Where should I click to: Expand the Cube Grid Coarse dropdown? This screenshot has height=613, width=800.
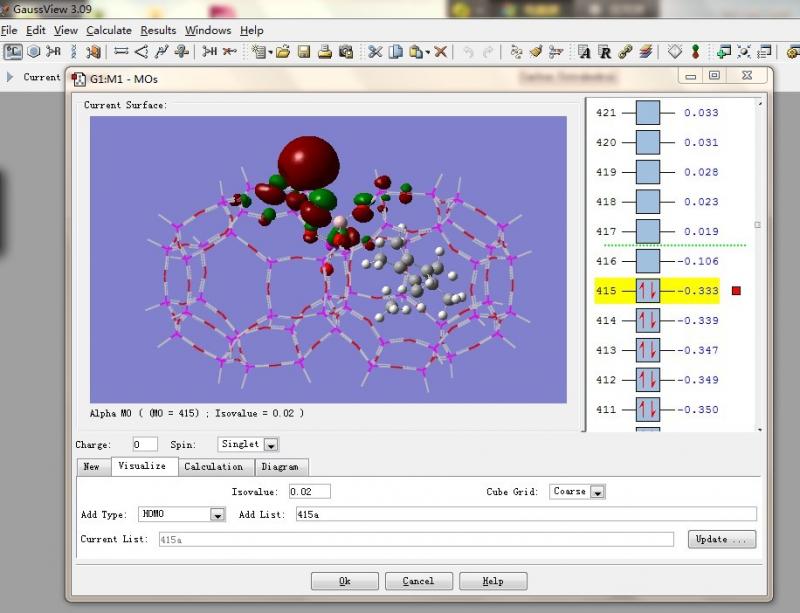pyautogui.click(x=597, y=492)
